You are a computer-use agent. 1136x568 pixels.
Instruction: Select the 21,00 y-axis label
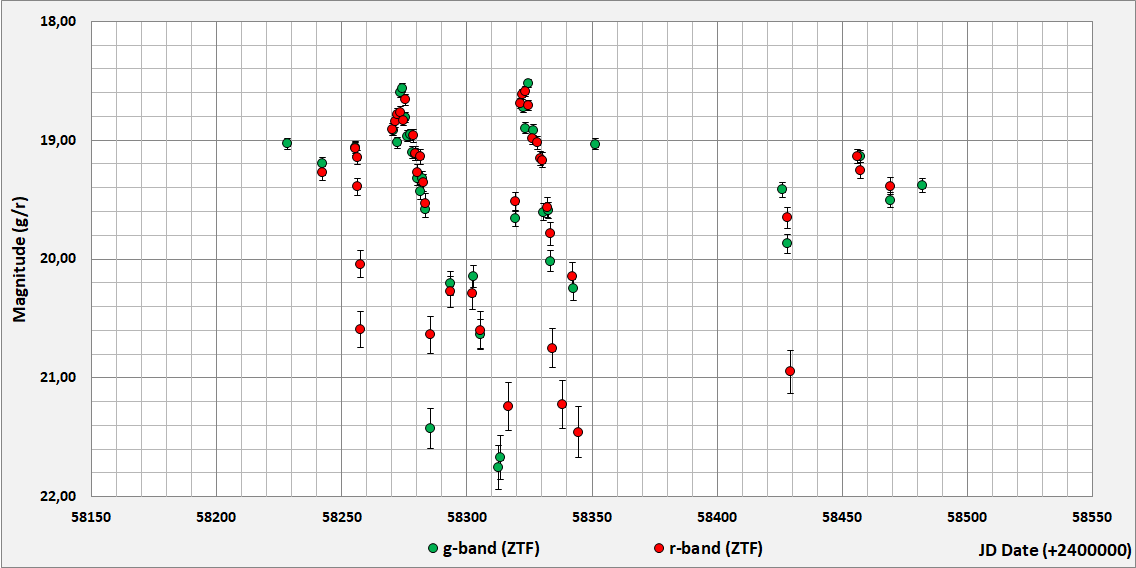(60, 377)
